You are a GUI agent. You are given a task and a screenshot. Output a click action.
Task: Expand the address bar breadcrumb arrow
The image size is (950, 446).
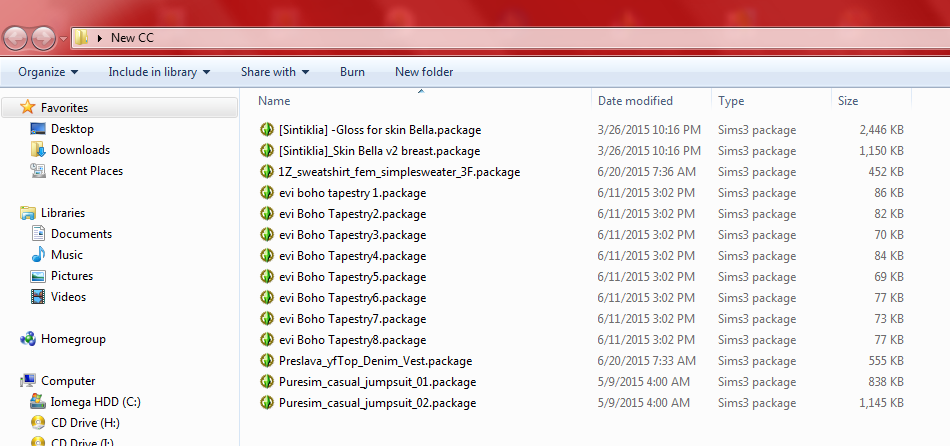coord(100,38)
